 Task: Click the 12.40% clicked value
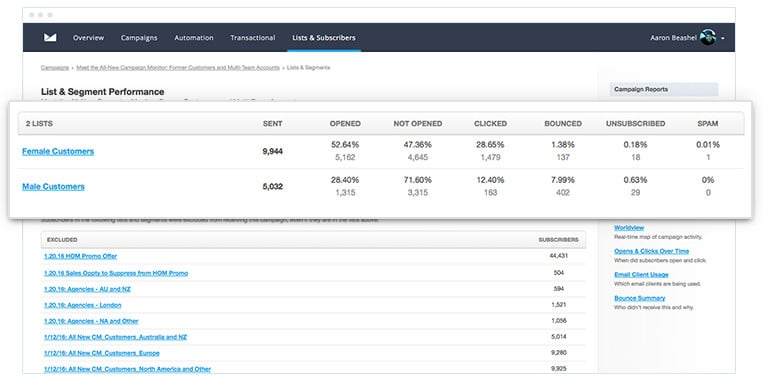tap(490, 180)
